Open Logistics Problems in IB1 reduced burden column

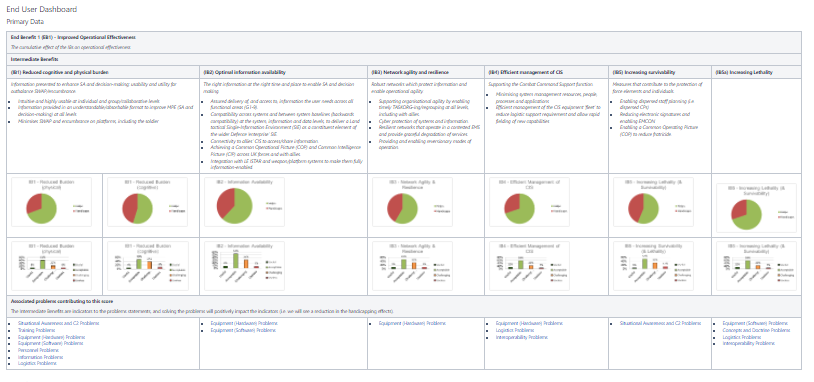point(37,364)
